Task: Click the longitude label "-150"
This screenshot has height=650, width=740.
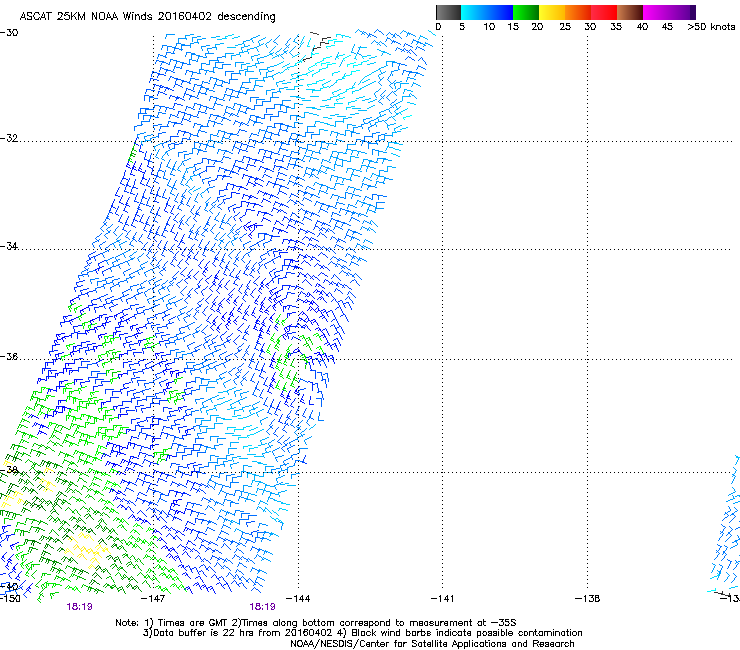Action: [x=10, y=599]
